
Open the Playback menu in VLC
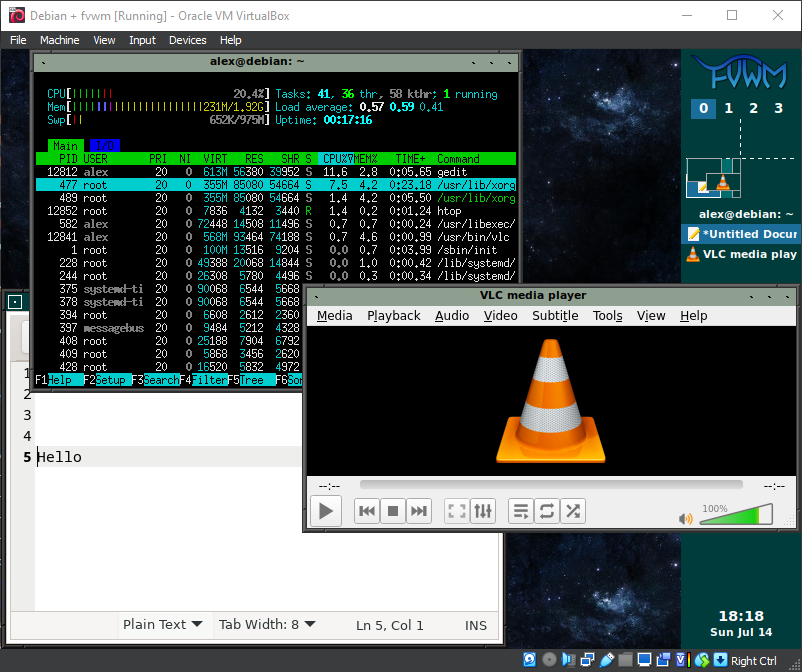(x=393, y=315)
